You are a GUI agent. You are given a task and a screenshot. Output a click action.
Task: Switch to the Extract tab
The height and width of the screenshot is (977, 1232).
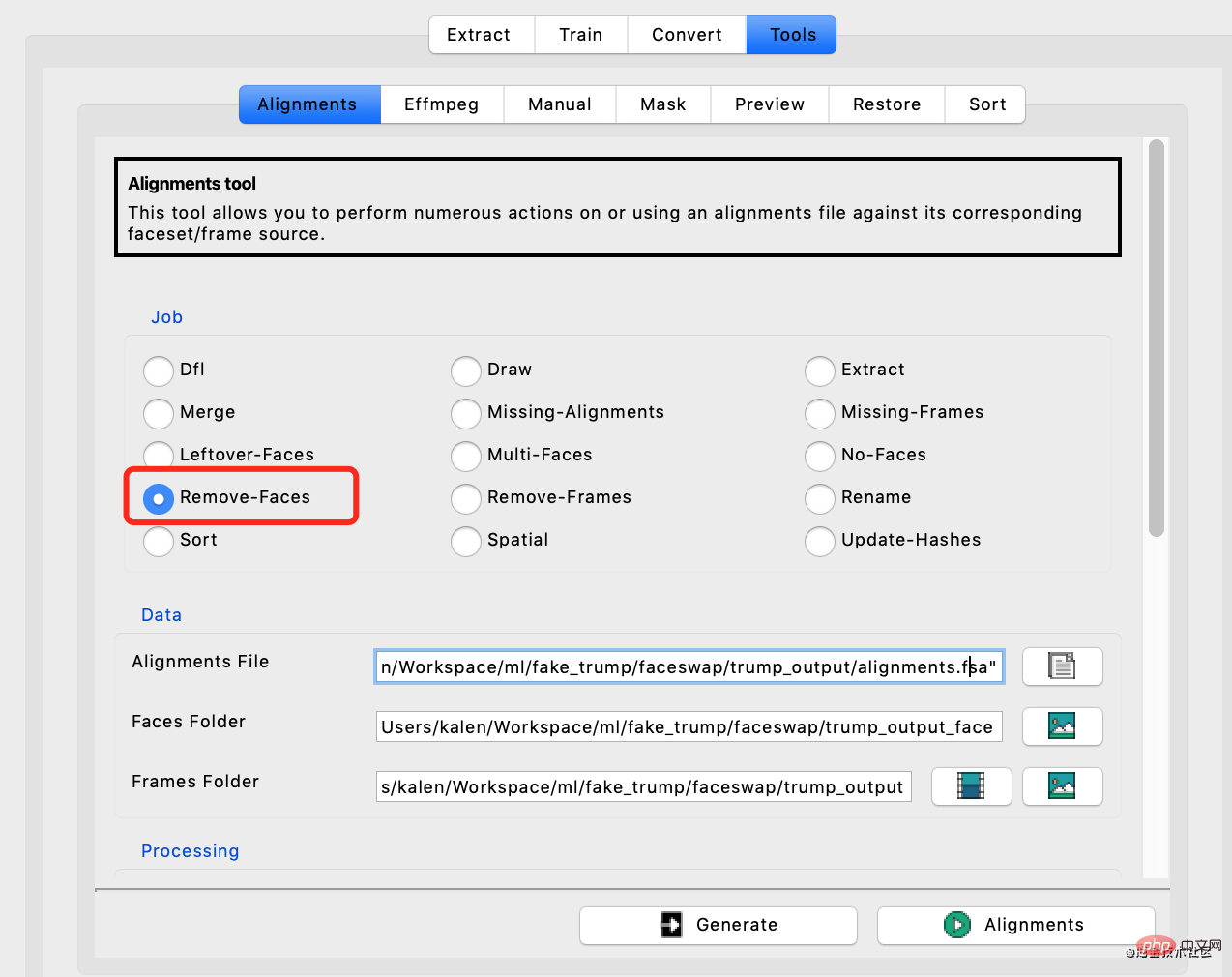coord(479,35)
